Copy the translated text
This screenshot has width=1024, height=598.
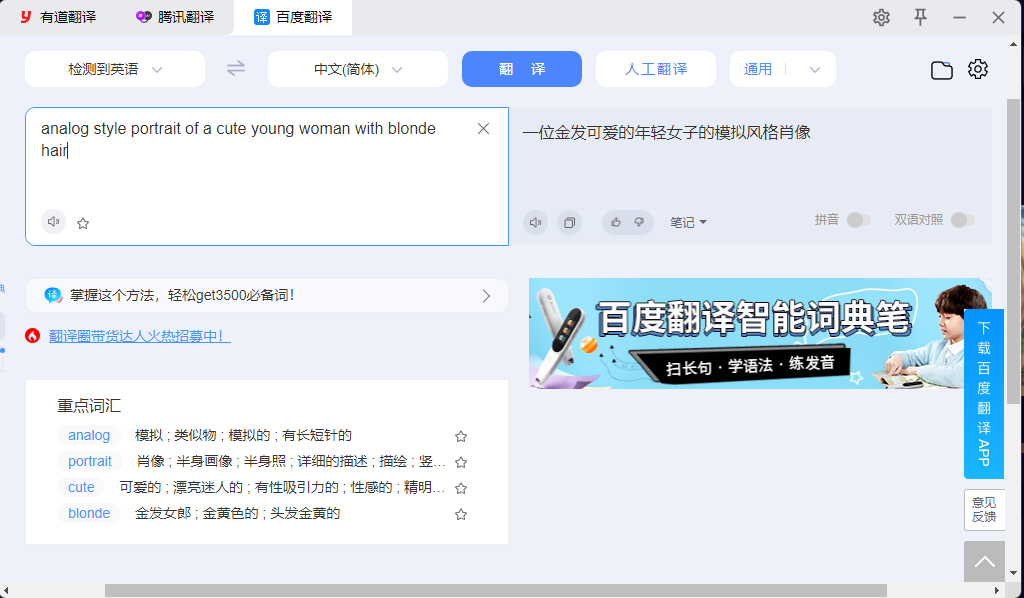point(569,223)
